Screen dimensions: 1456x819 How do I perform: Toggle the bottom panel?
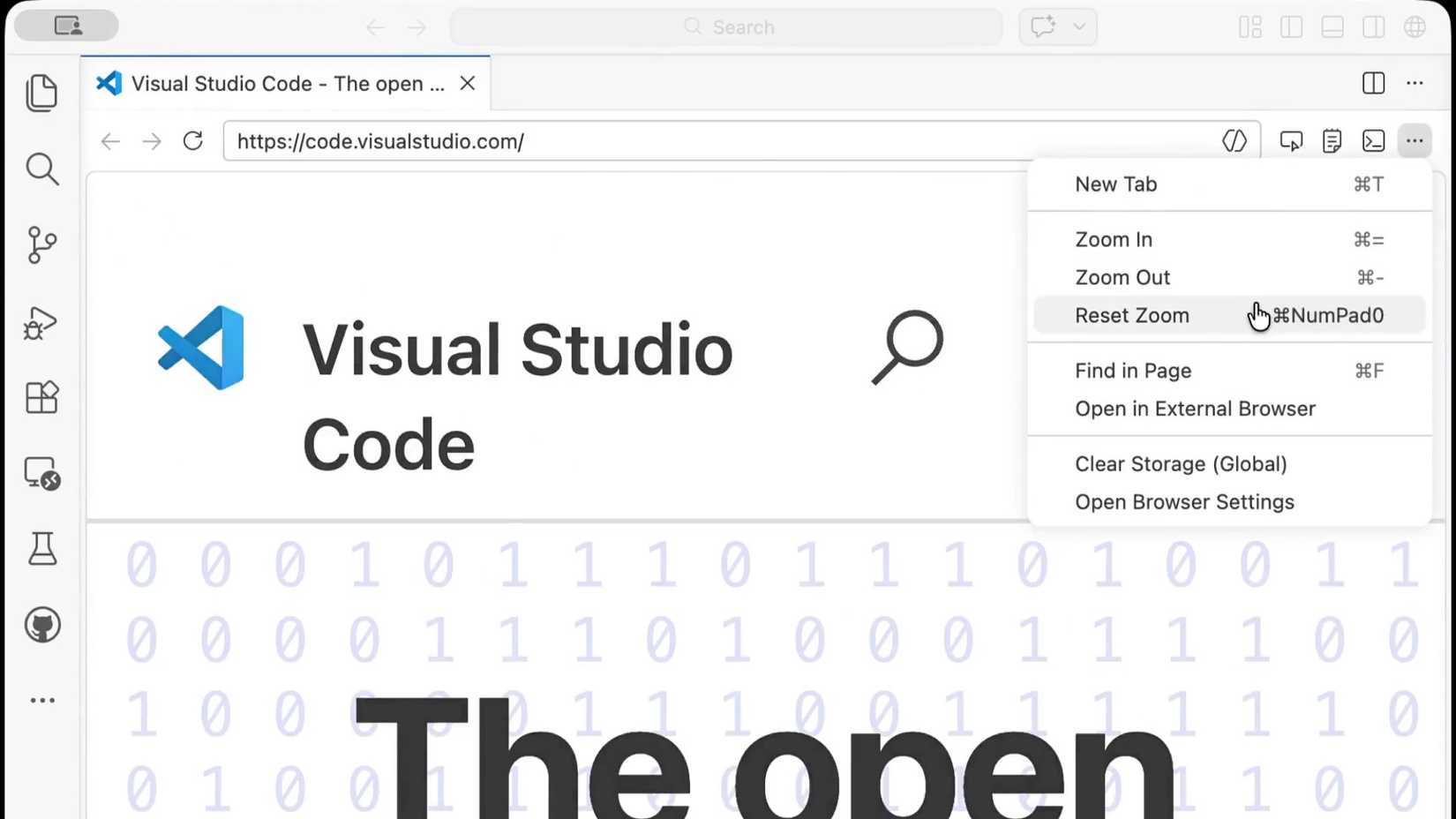(x=1332, y=27)
